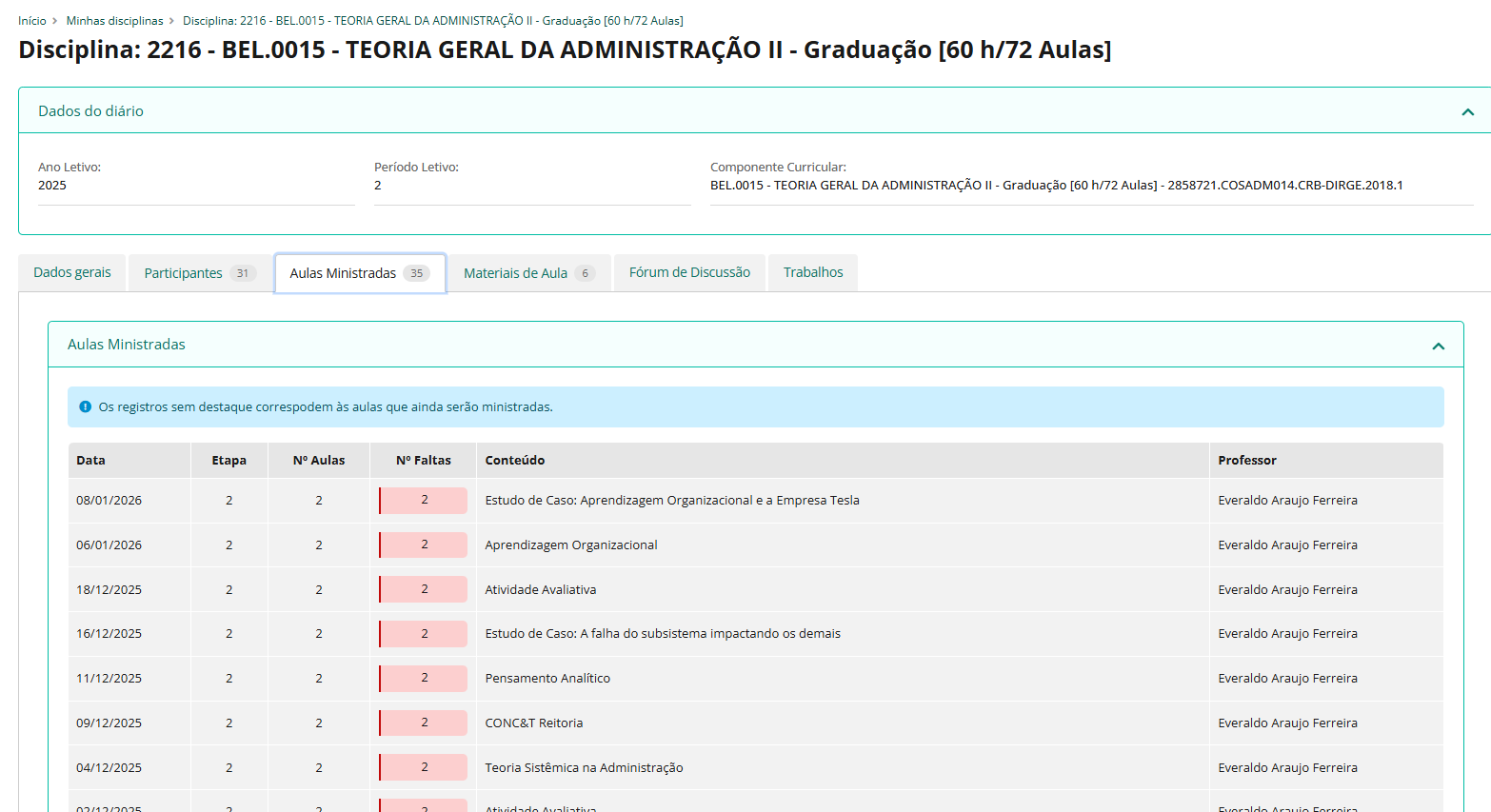This screenshot has width=1491, height=812.
Task: Click the Data column header
Action: click(91, 461)
